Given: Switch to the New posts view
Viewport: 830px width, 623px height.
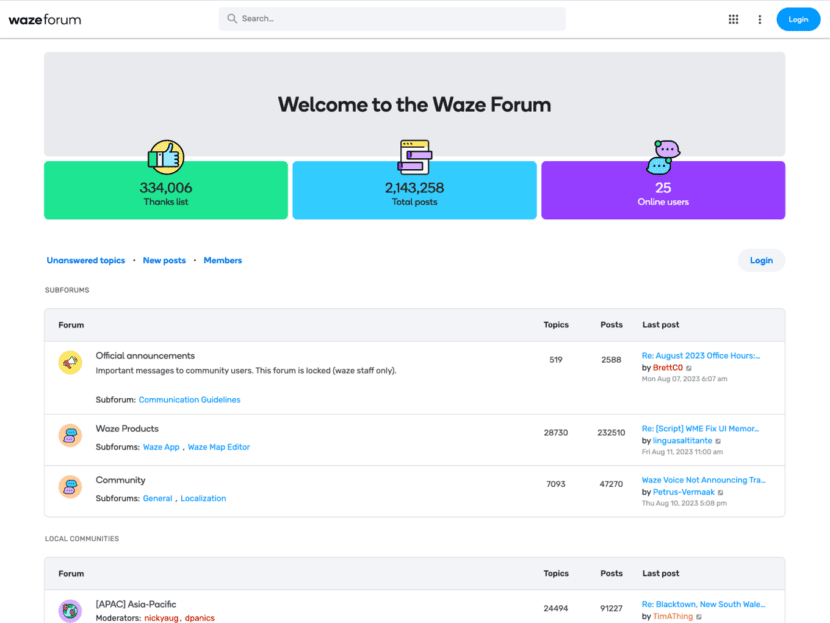Looking at the screenshot, I should point(164,260).
